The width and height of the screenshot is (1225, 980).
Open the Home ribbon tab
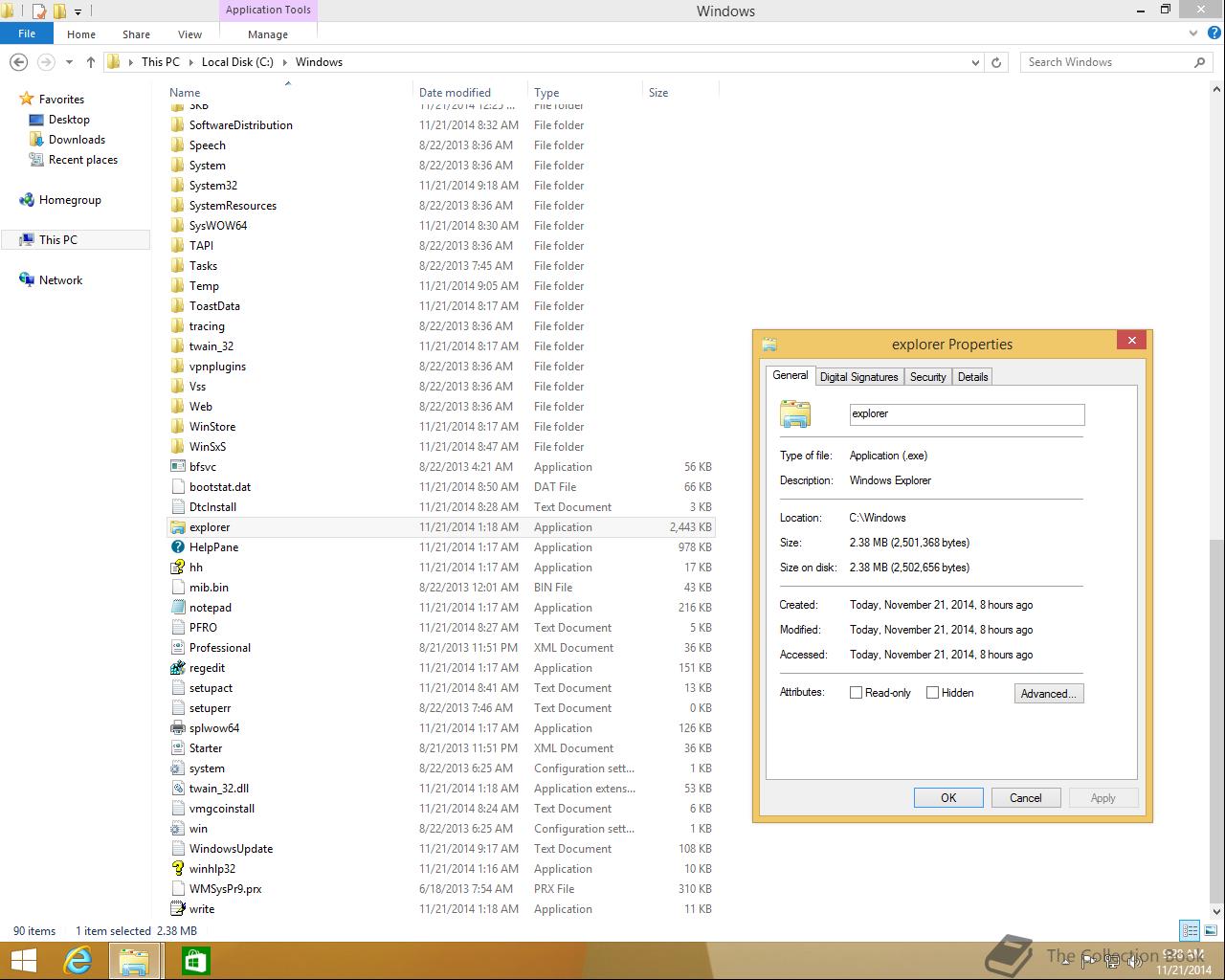(x=81, y=34)
